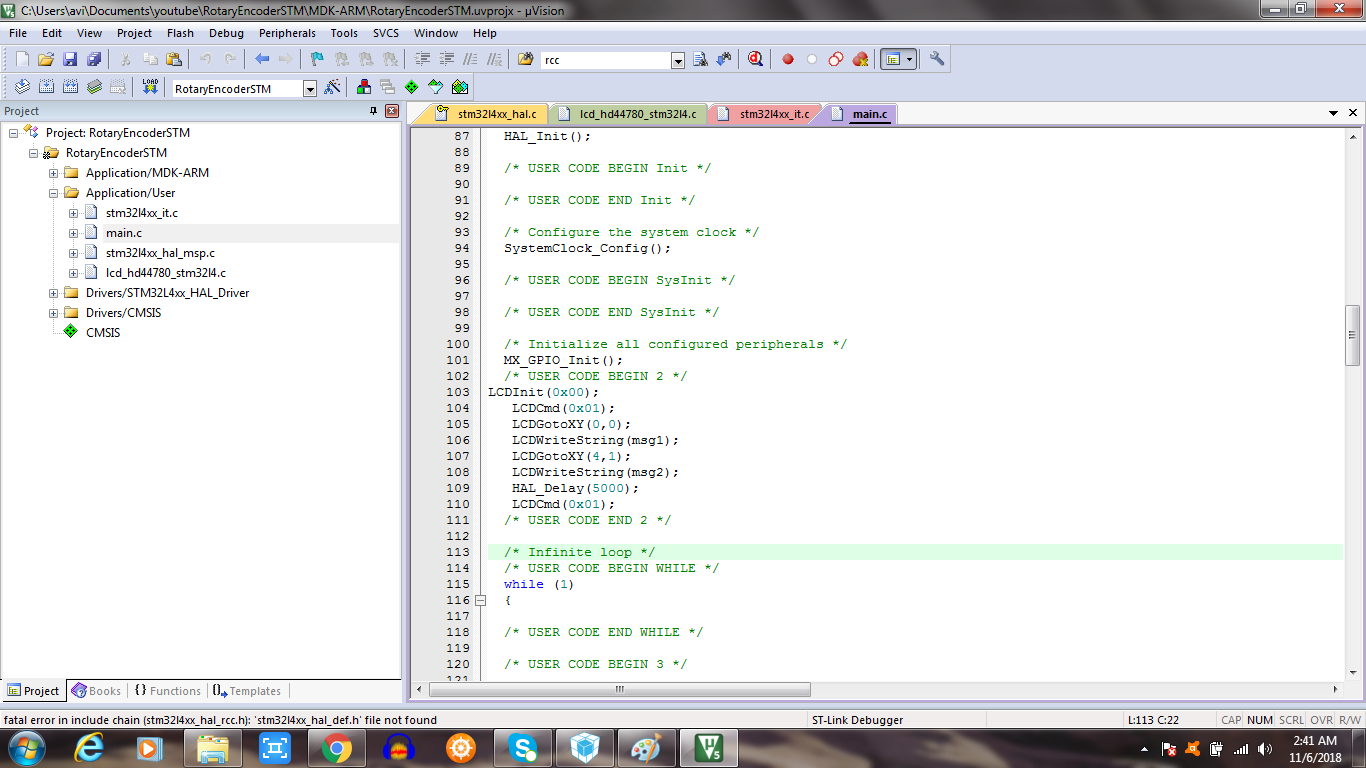Open the Peripherals menu

coord(287,33)
